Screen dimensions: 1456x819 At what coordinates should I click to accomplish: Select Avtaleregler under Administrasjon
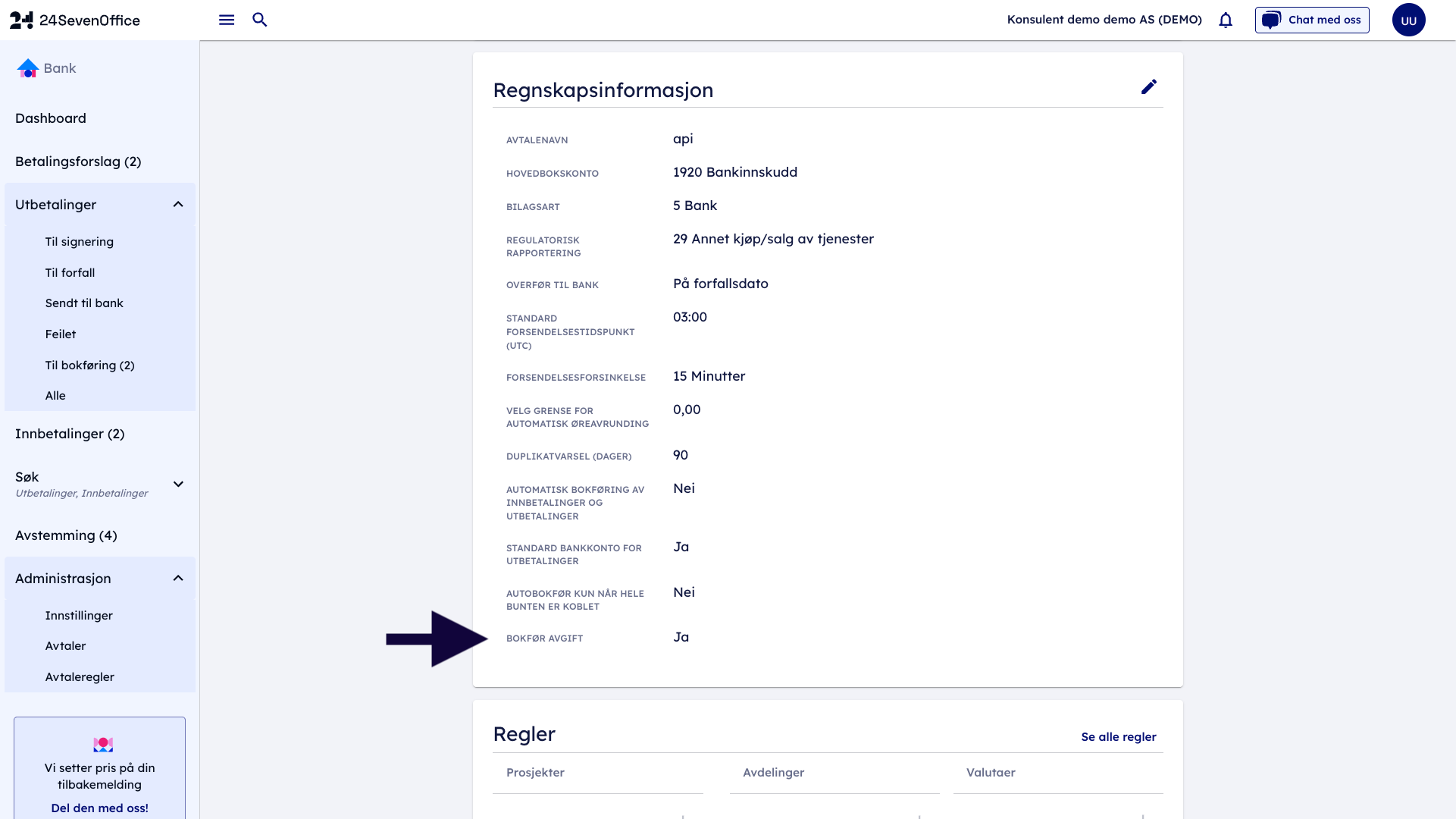coord(80,677)
